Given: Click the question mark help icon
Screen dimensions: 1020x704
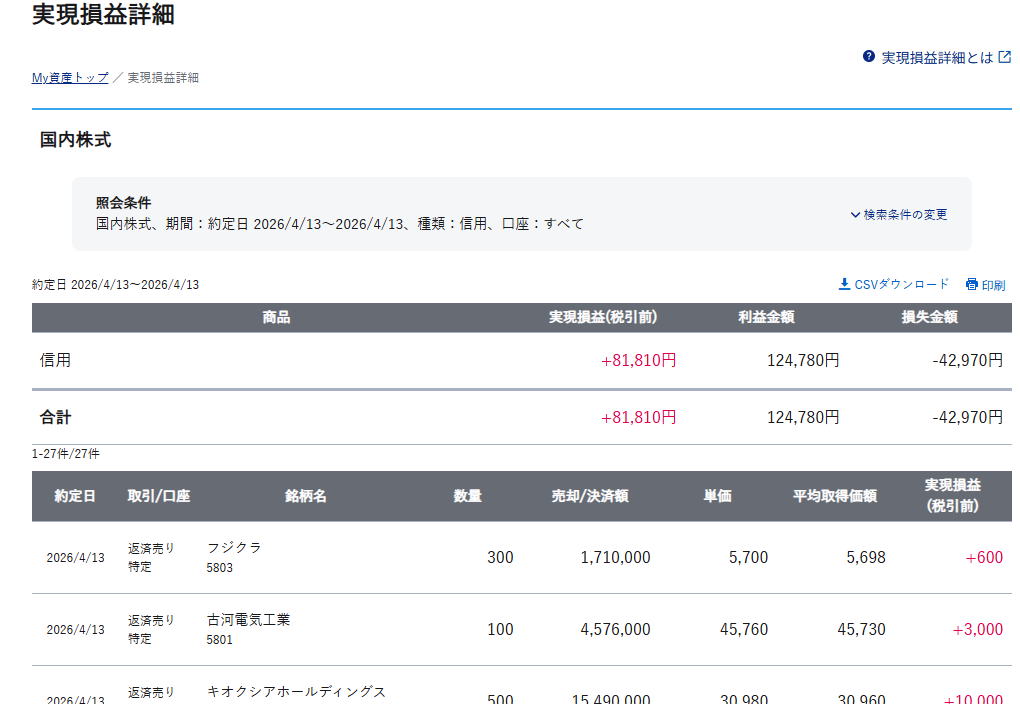Looking at the screenshot, I should [x=869, y=57].
